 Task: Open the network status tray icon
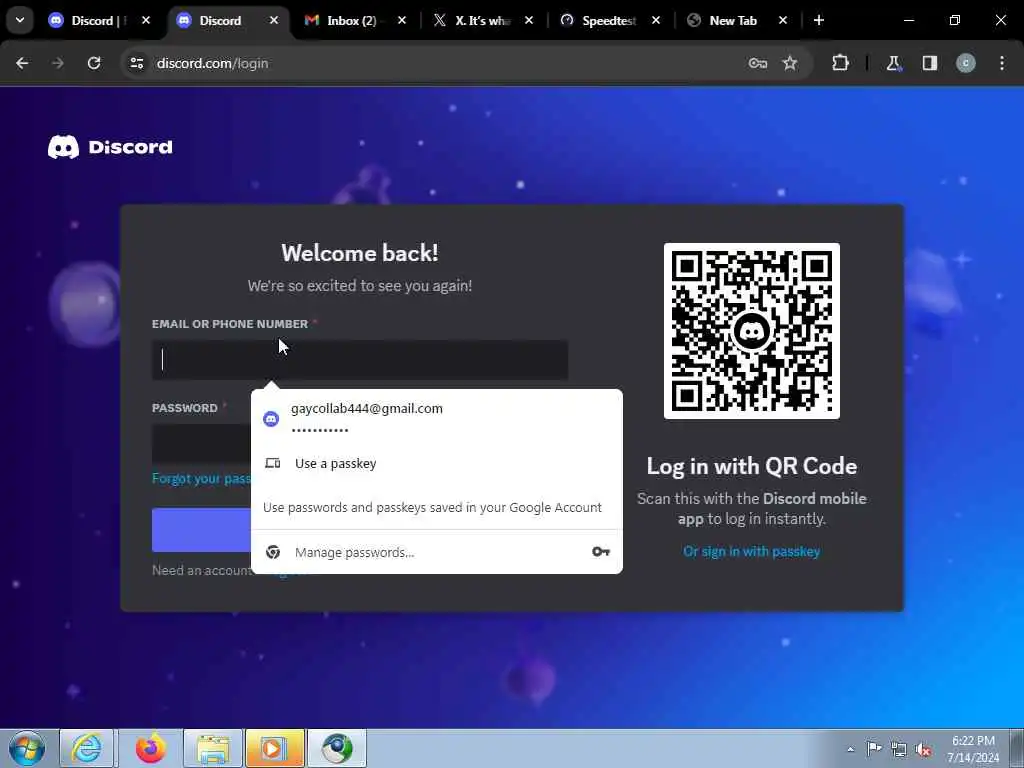pyautogui.click(x=899, y=749)
